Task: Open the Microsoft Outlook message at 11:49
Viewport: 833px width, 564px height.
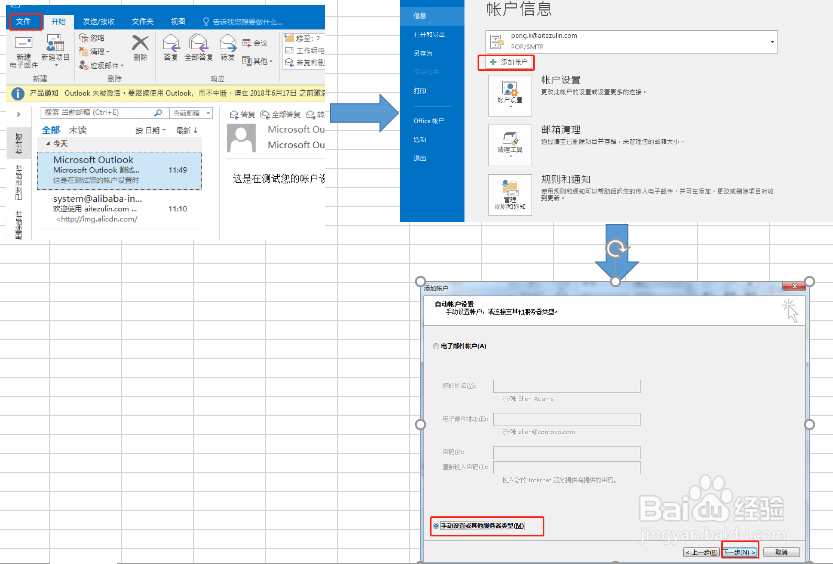Action: pyautogui.click(x=120, y=170)
